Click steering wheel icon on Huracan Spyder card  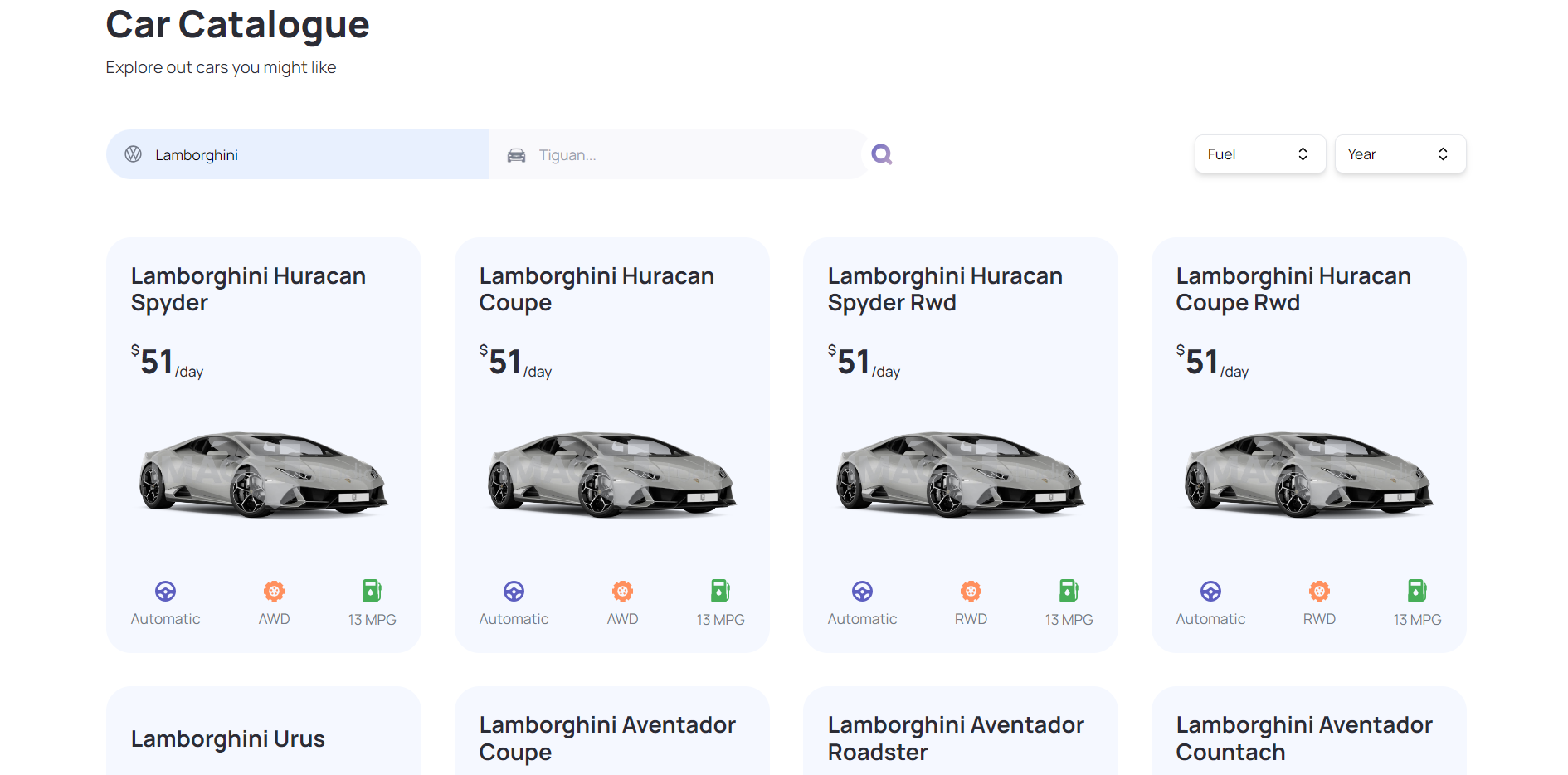165,592
